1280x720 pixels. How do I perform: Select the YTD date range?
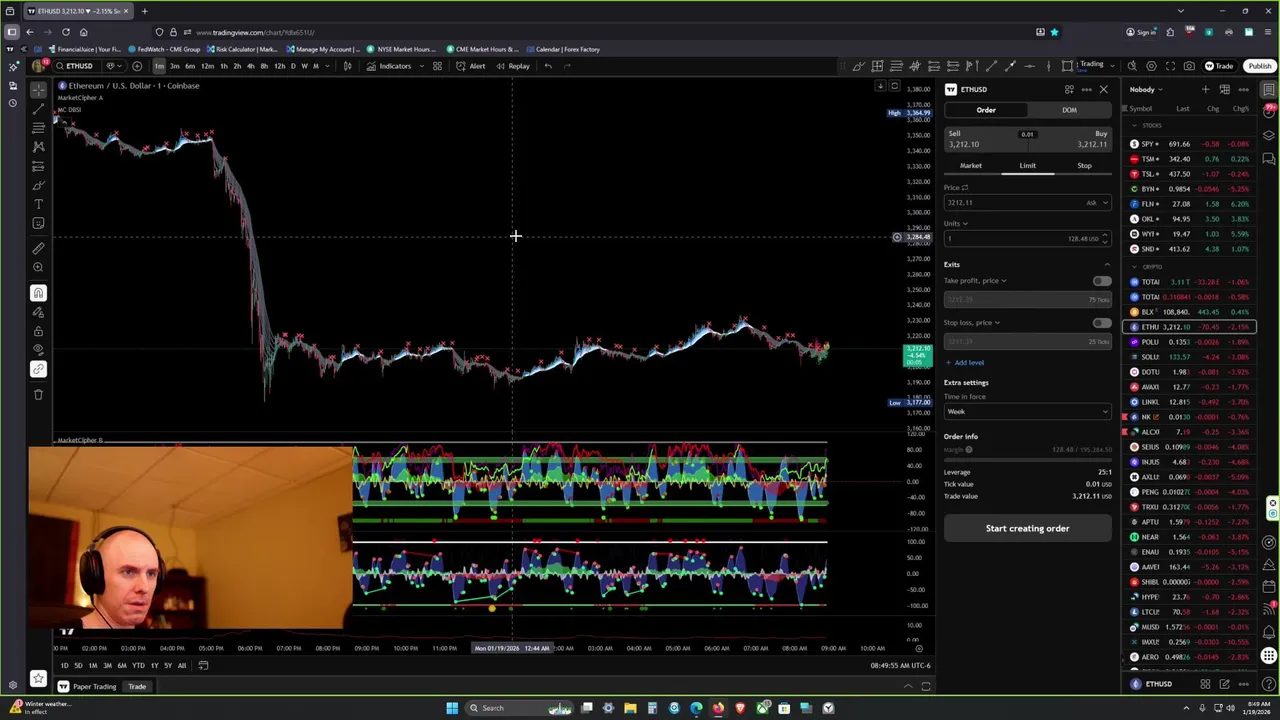coord(138,666)
